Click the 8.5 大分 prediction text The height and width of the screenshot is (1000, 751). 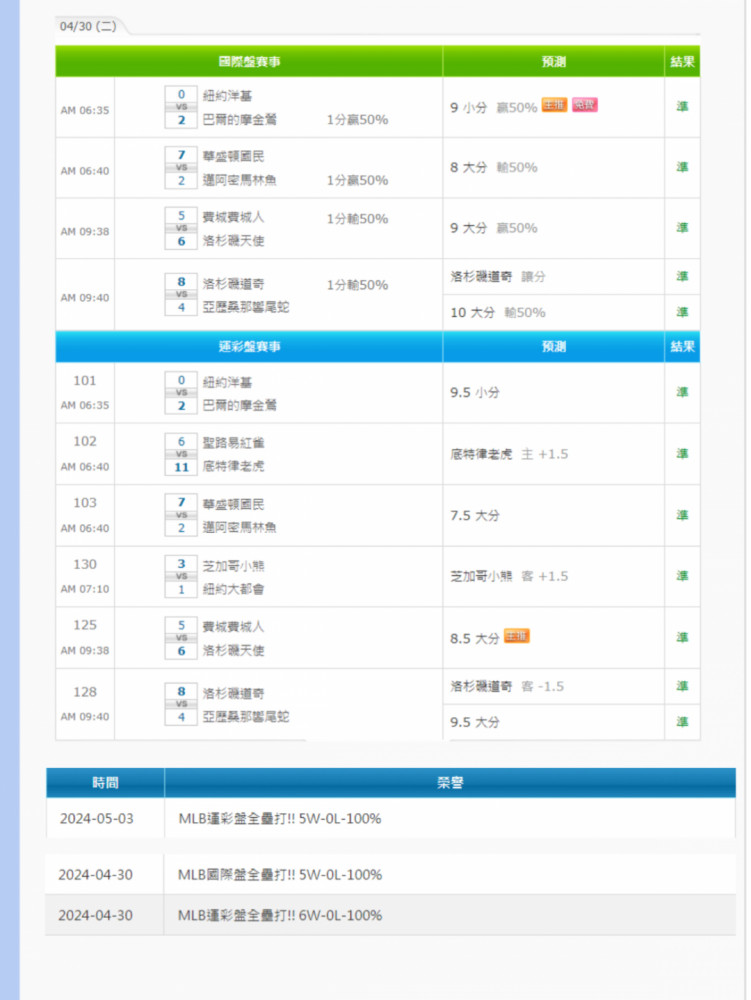coord(475,638)
